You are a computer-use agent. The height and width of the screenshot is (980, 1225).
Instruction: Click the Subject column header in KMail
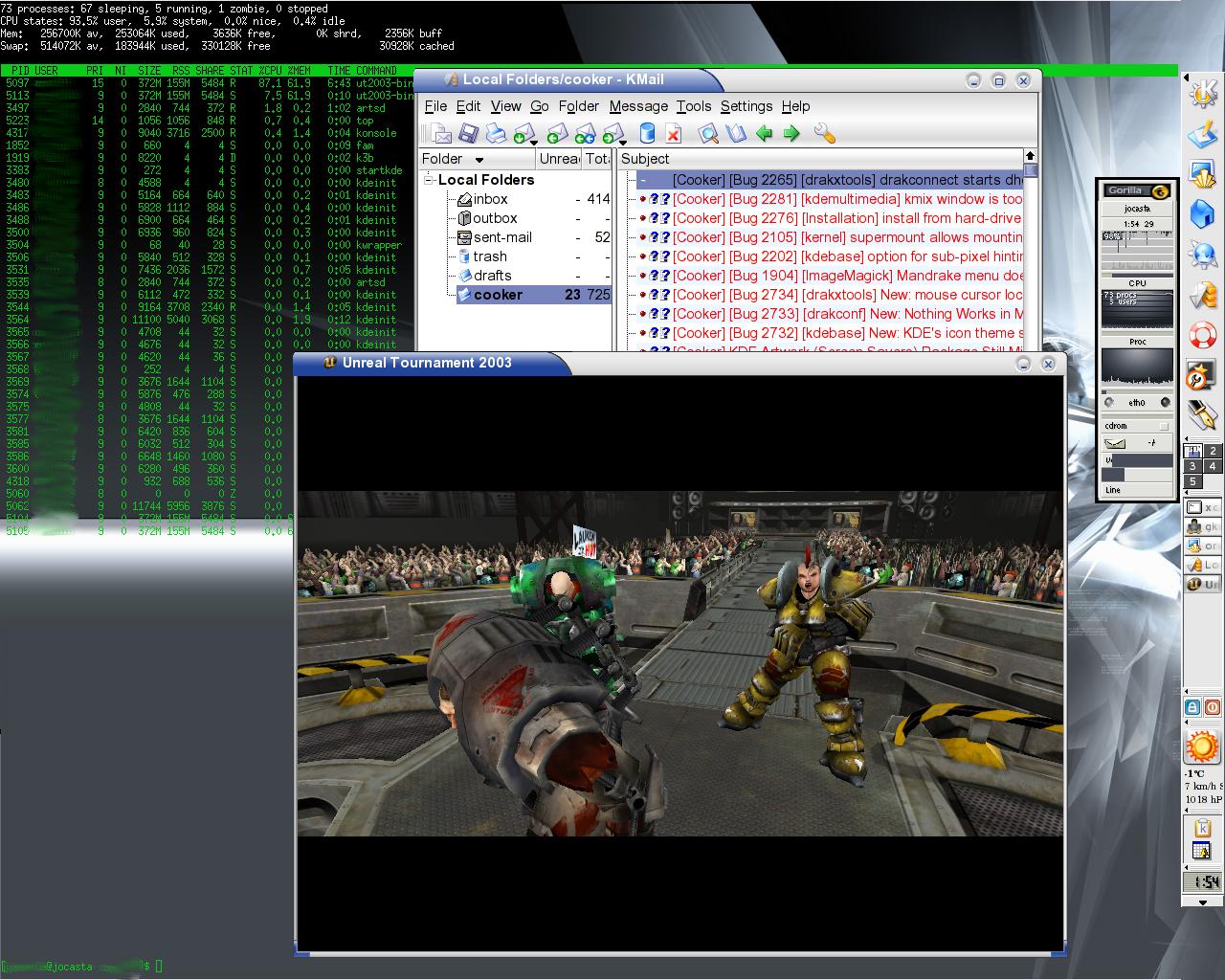coord(820,159)
